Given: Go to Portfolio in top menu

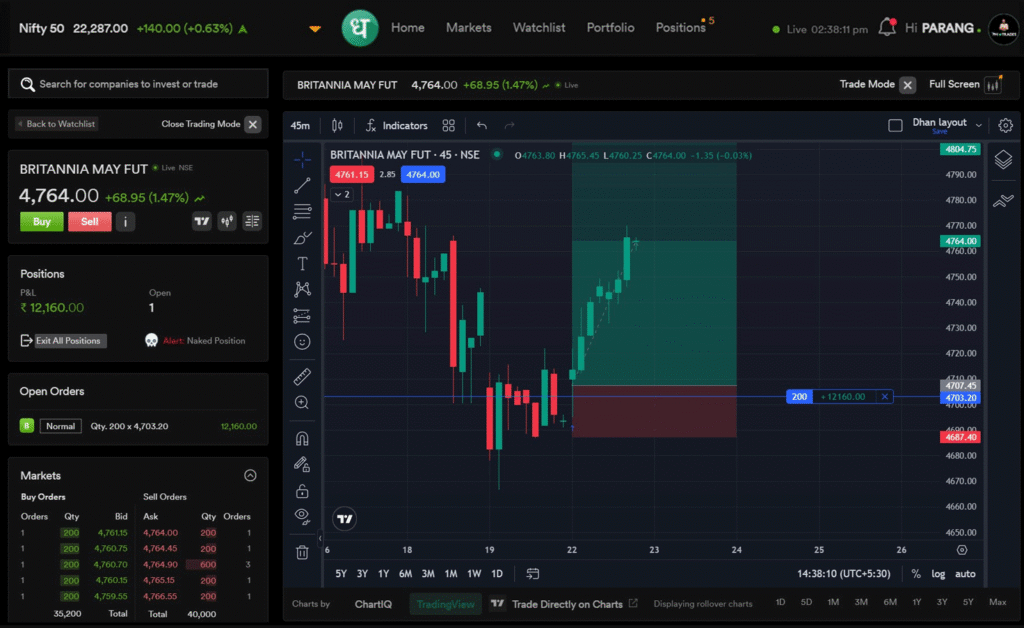Looking at the screenshot, I should click(x=610, y=28).
